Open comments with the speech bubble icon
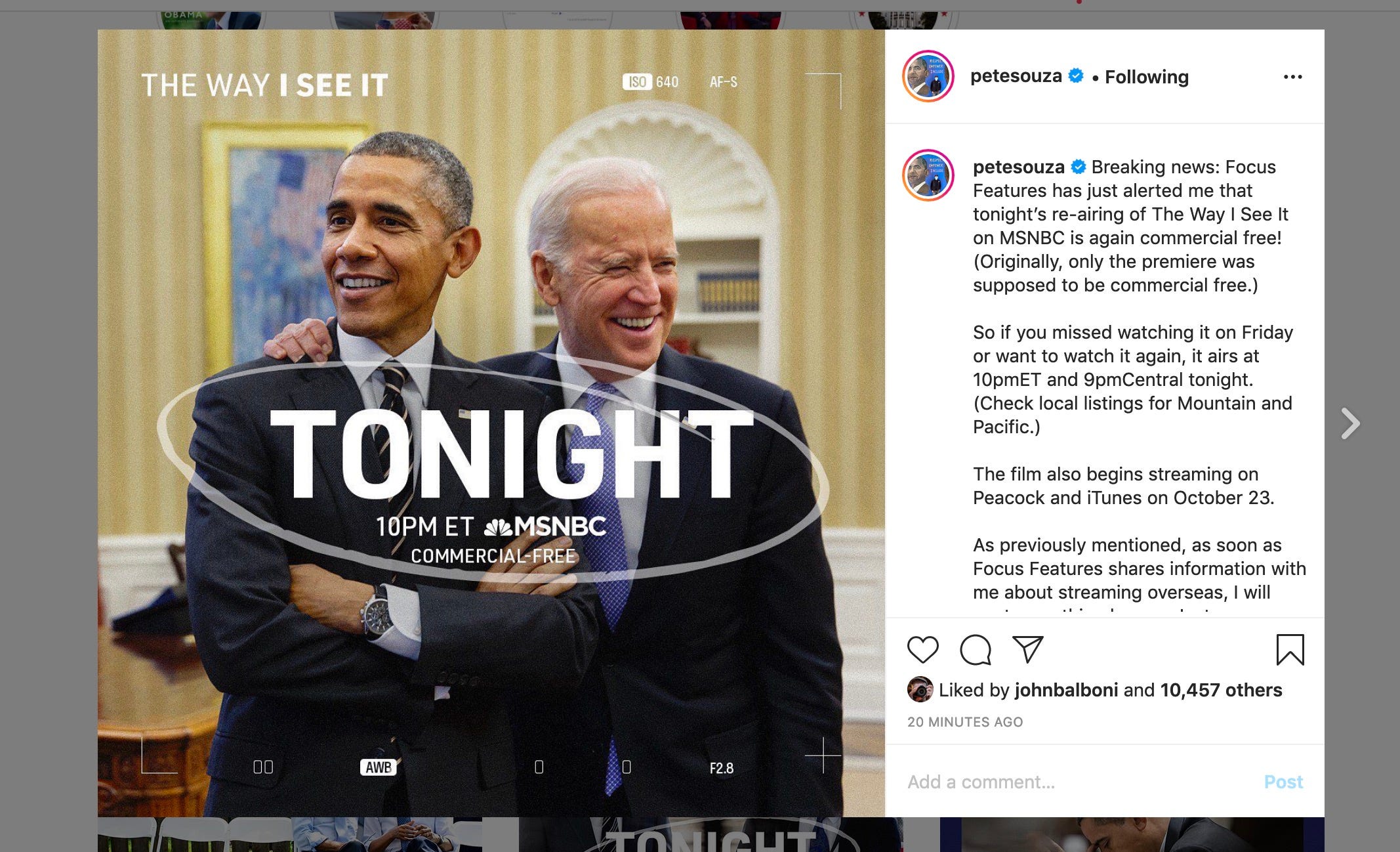 point(975,650)
